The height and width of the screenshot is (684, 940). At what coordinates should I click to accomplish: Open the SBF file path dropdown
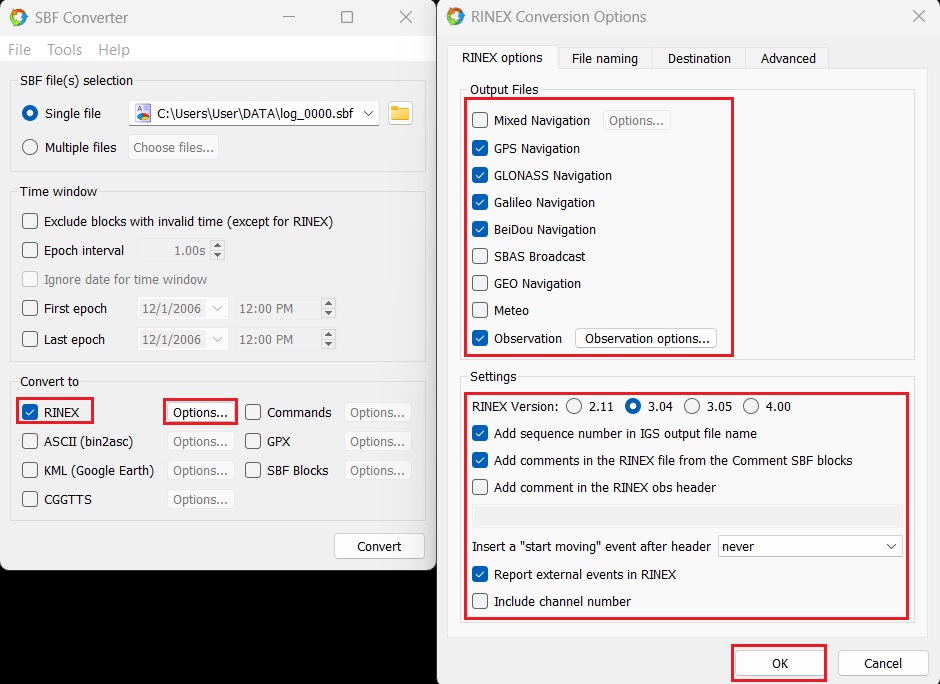tap(367, 113)
